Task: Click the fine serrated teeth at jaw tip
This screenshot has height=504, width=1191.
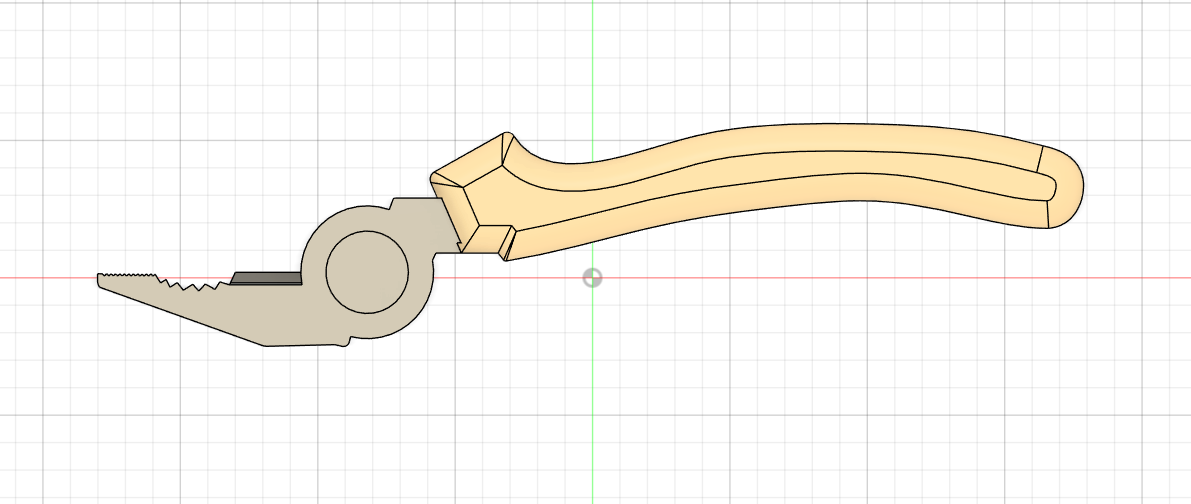Action: tap(129, 276)
